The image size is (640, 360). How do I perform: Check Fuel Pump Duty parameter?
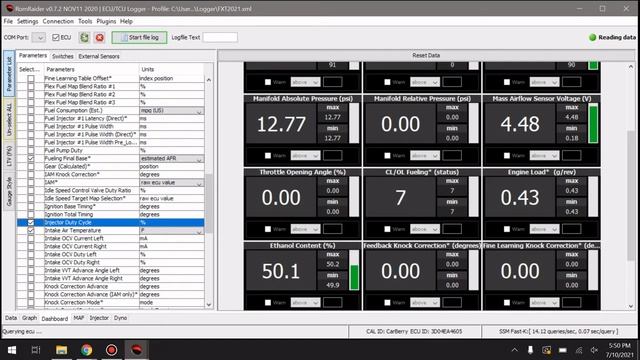31,150
